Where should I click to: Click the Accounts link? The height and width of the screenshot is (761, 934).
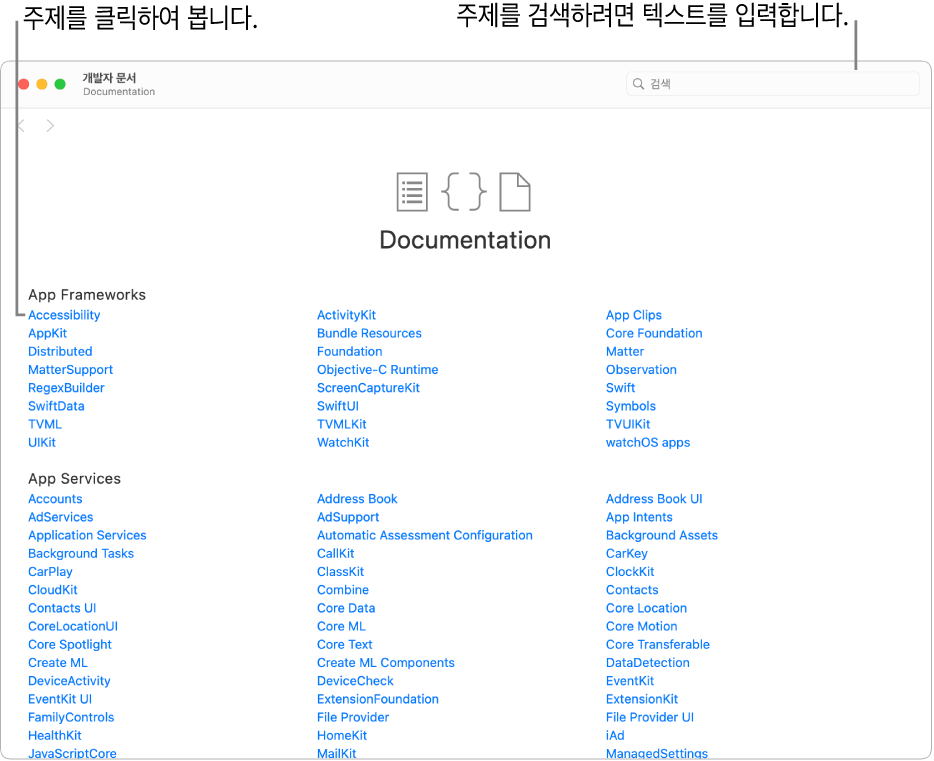pos(55,499)
